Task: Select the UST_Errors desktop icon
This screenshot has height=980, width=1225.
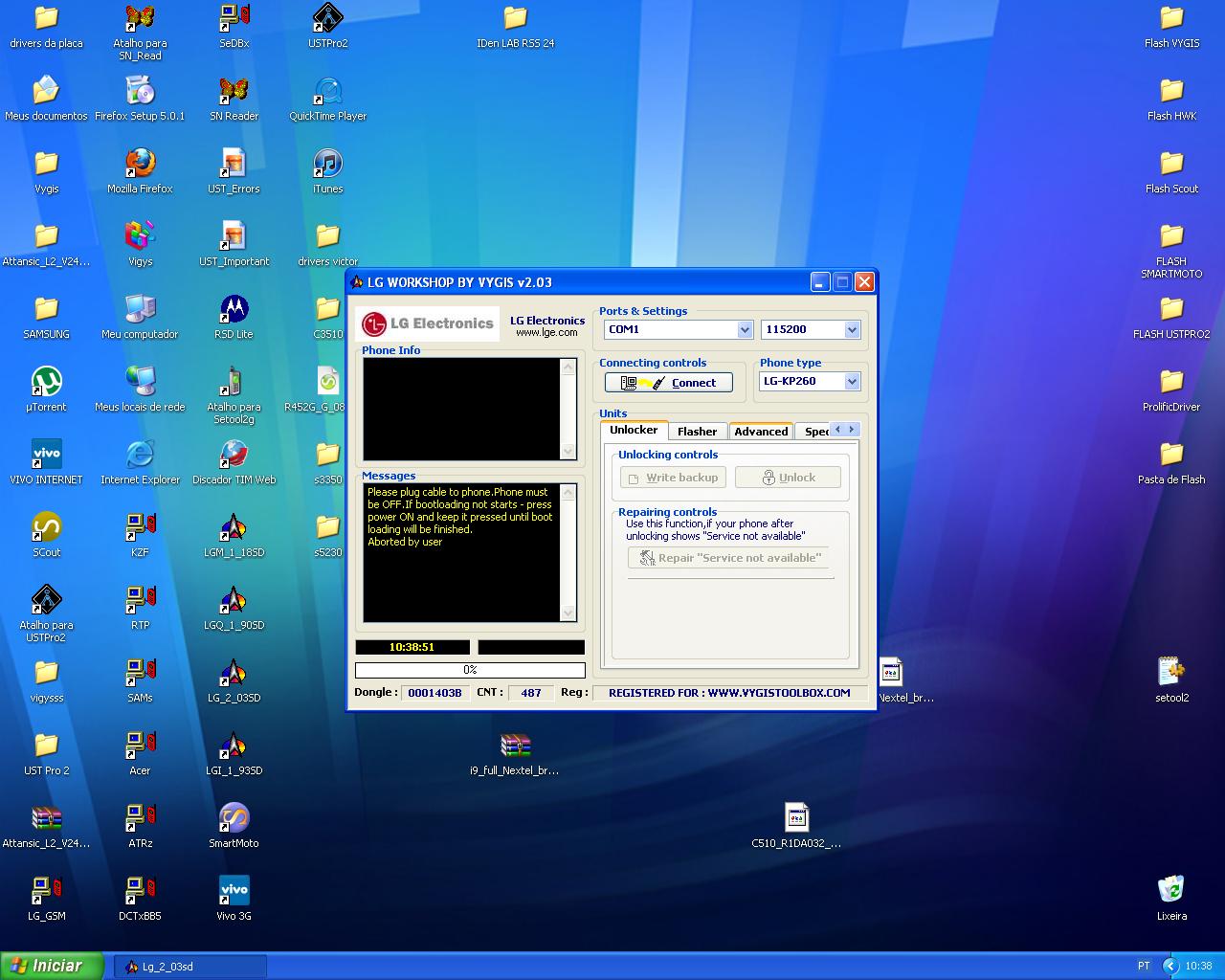Action: [x=234, y=170]
